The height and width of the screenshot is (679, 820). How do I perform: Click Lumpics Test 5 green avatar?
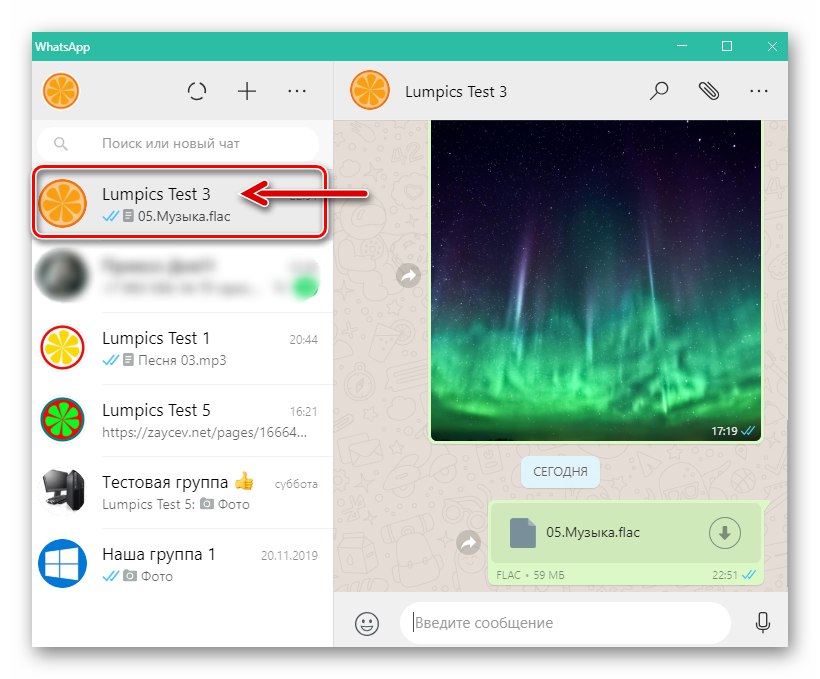(62, 420)
